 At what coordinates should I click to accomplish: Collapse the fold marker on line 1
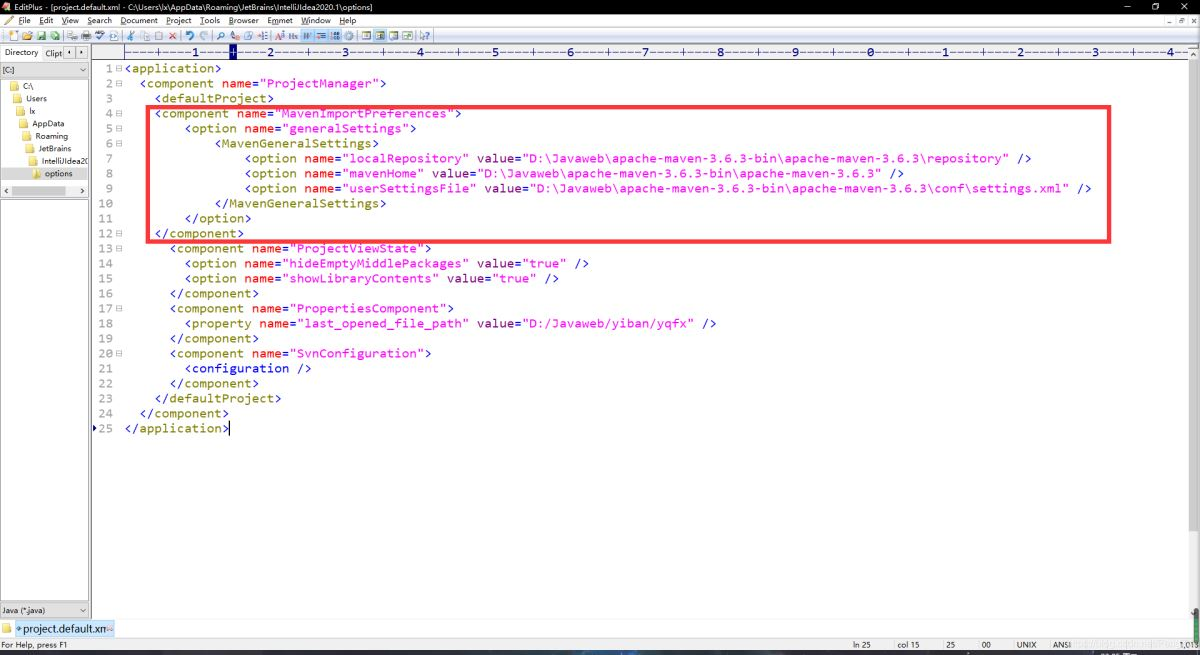tap(119, 69)
